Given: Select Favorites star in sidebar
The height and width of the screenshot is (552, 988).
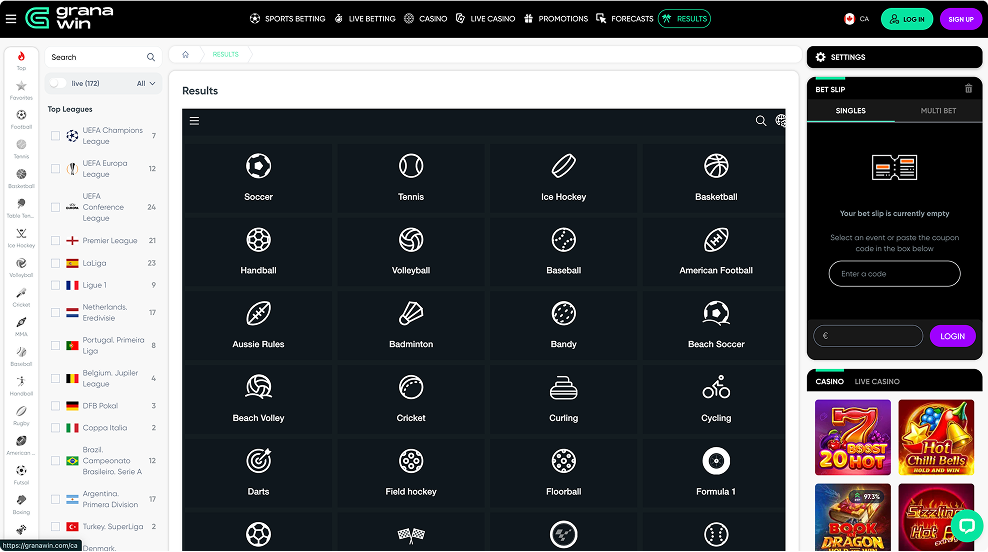Looking at the screenshot, I should click(21, 90).
